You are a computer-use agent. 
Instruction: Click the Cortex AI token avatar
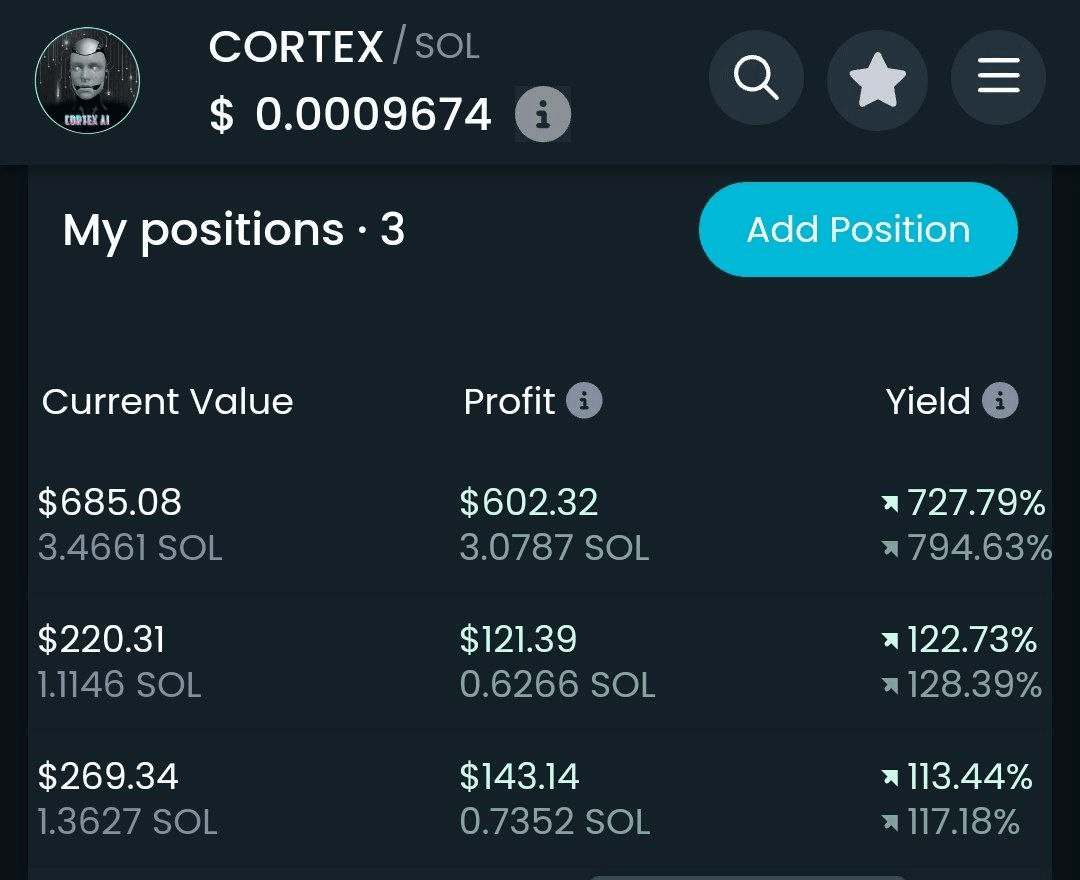click(87, 80)
